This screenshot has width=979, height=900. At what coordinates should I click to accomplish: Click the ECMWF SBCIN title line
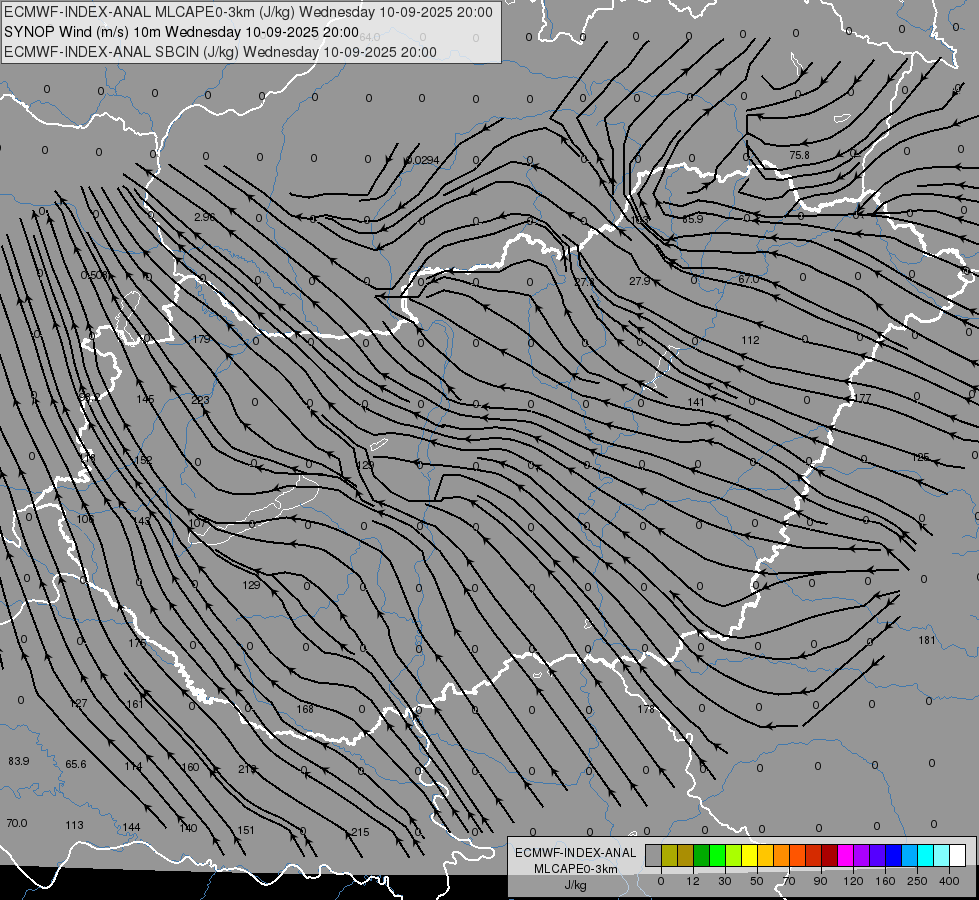click(x=220, y=52)
